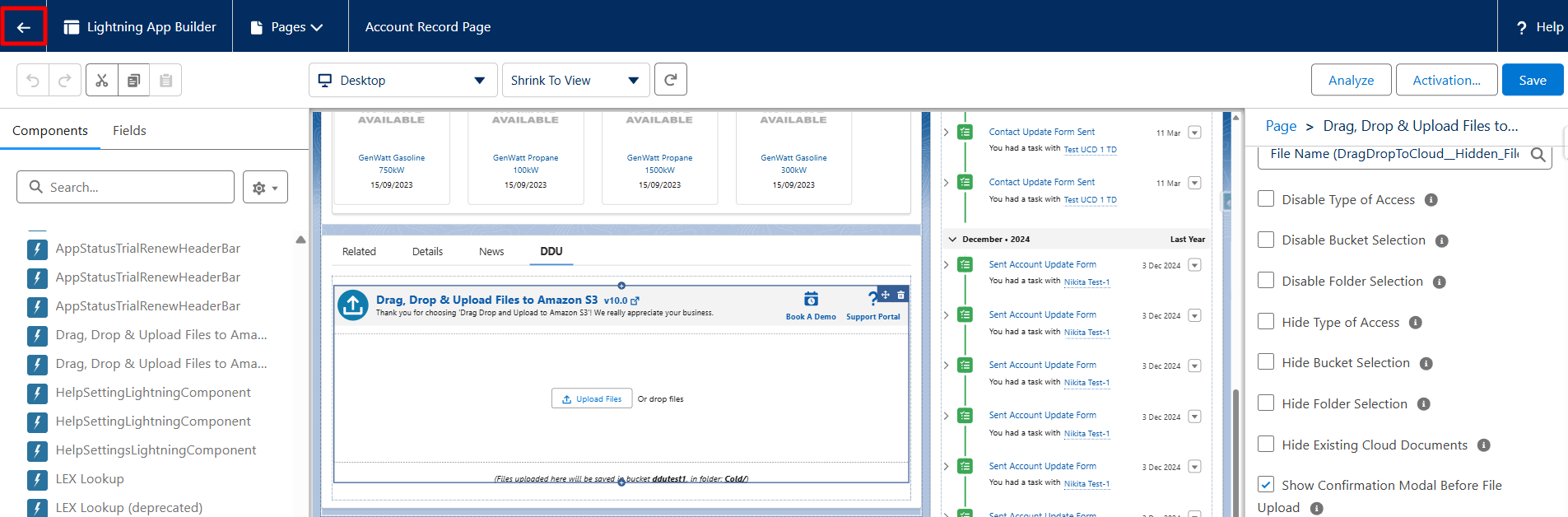1568x517 pixels.
Task: Click the Cut scissors icon
Action: [x=102, y=80]
